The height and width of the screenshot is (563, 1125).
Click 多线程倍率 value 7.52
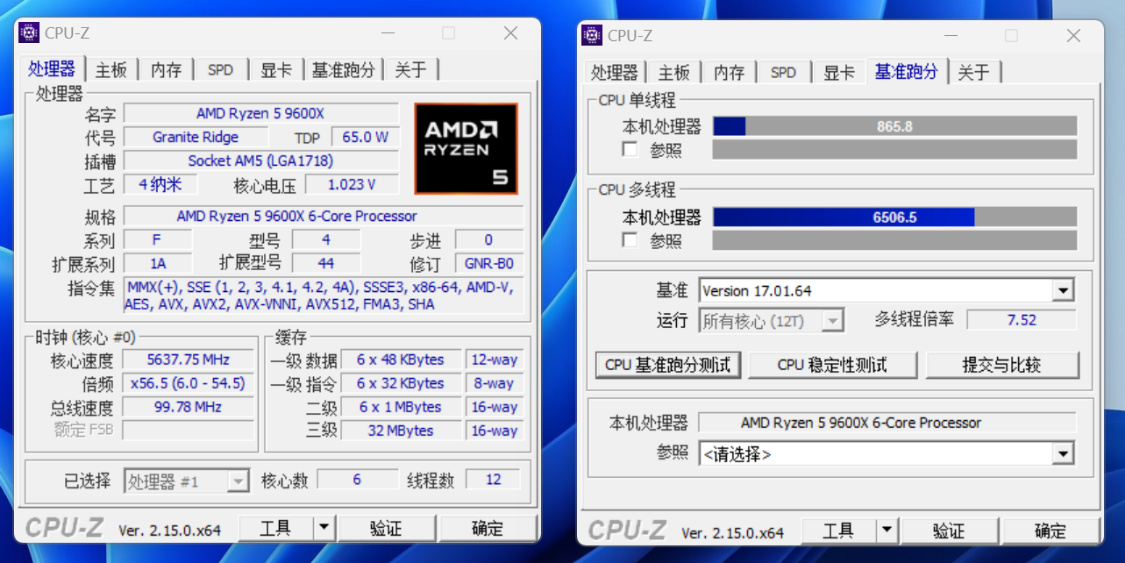click(1022, 320)
